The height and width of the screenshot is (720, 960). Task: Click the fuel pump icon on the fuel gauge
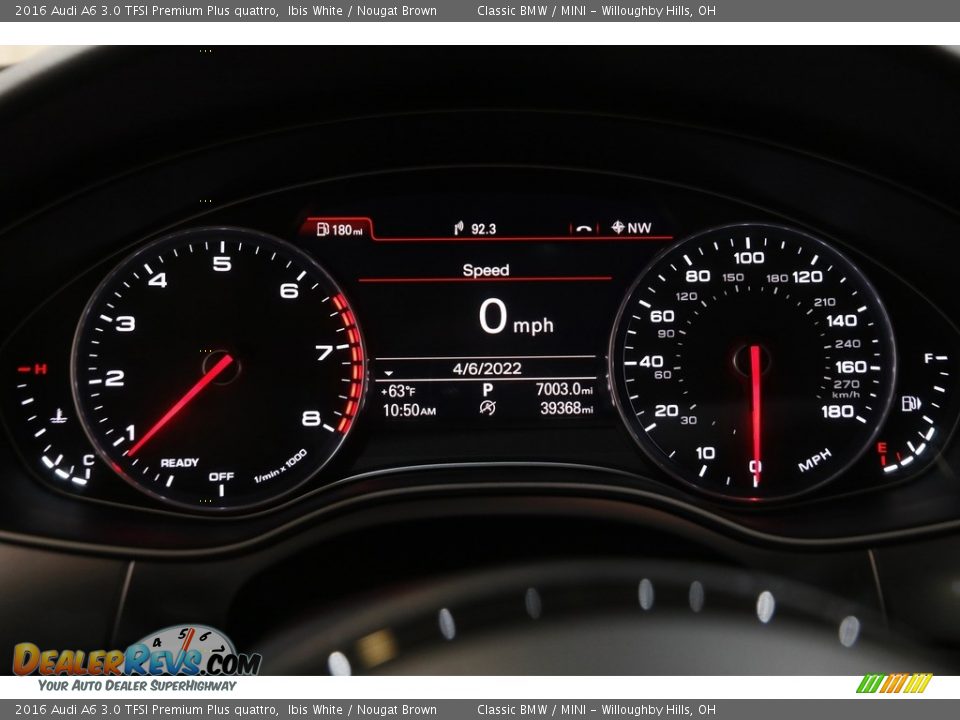point(910,403)
